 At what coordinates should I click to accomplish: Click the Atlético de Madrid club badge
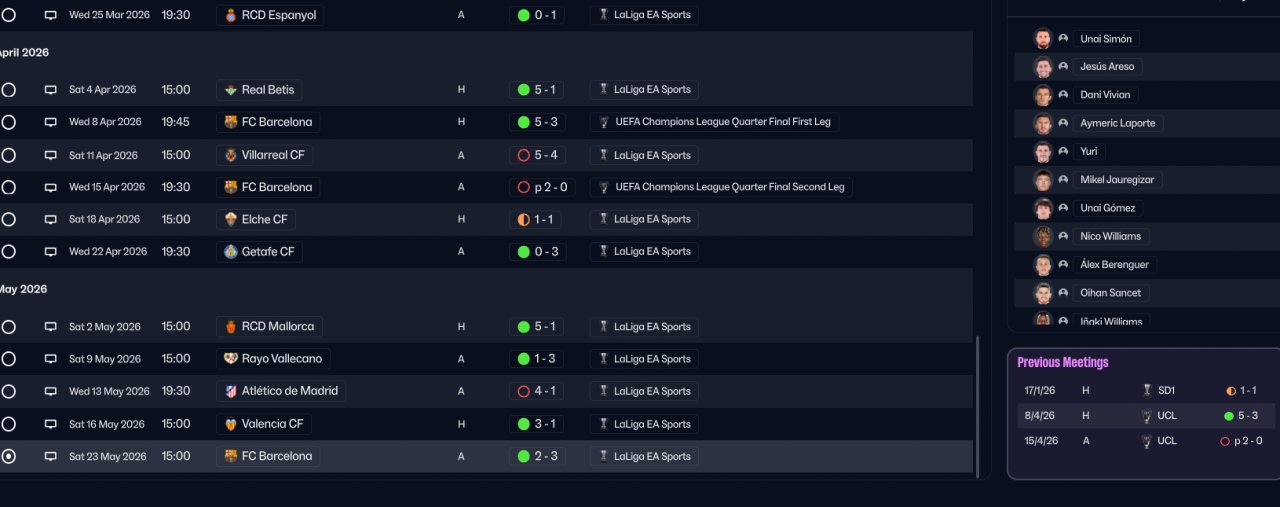[231, 391]
